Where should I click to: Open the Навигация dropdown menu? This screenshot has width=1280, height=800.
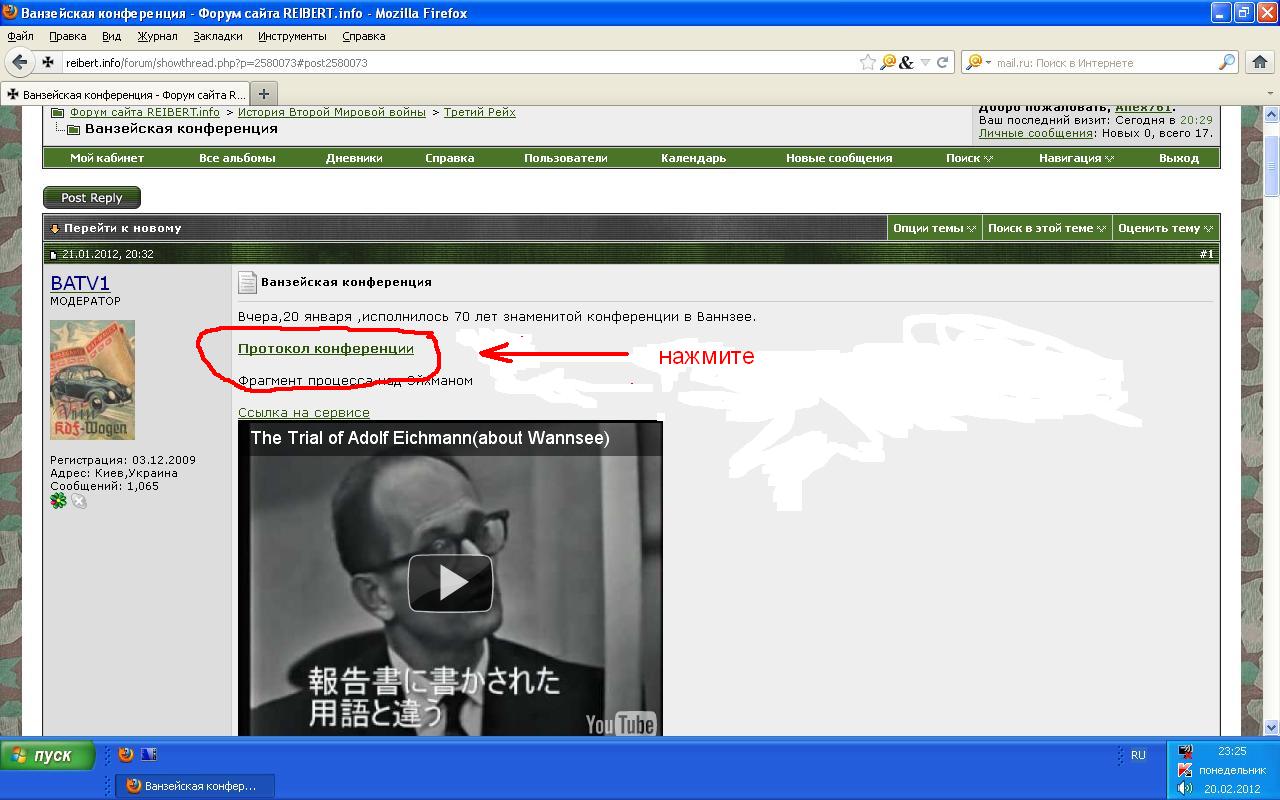tap(1075, 158)
